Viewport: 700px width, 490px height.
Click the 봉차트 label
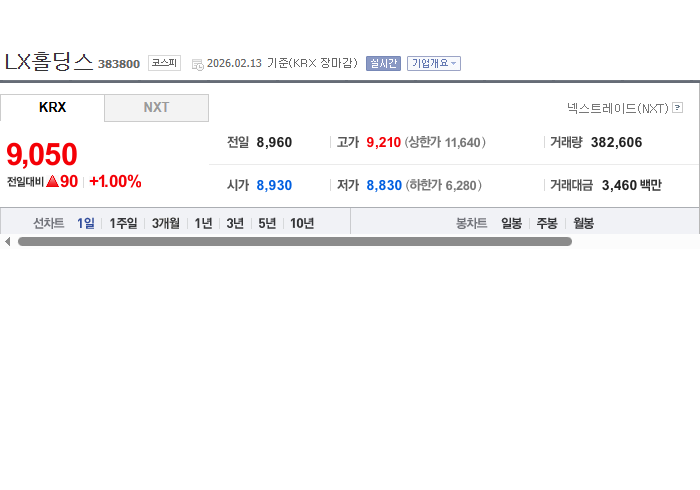click(471, 223)
